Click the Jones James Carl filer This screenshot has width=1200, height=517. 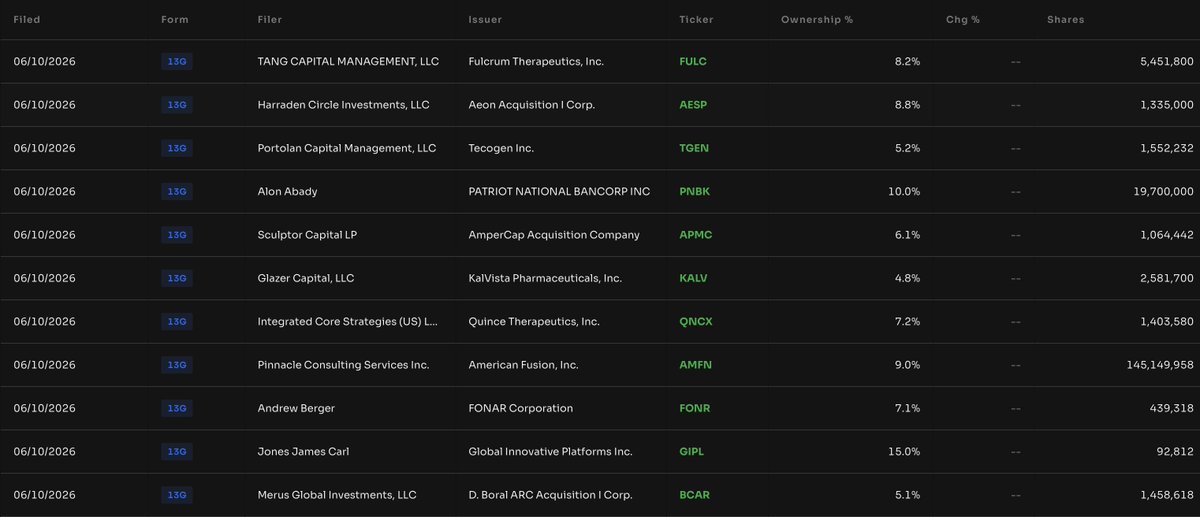(303, 452)
